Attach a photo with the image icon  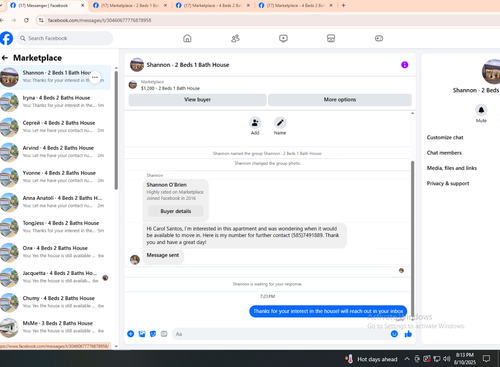point(142,334)
